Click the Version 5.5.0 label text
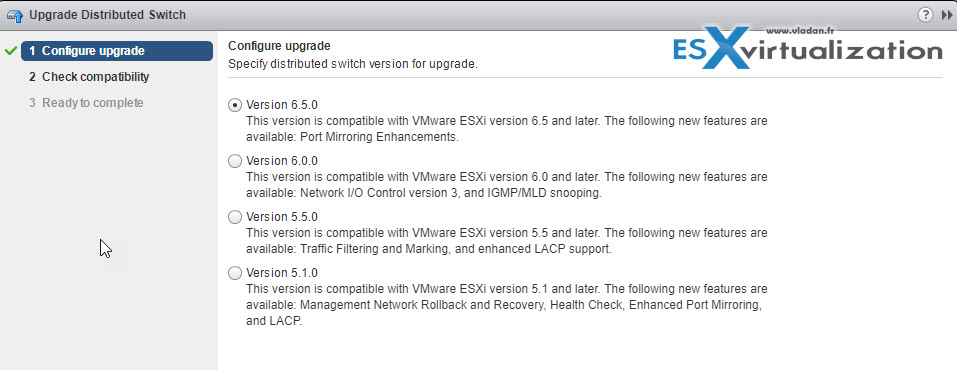Image resolution: width=957 pixels, height=370 pixels. point(282,217)
